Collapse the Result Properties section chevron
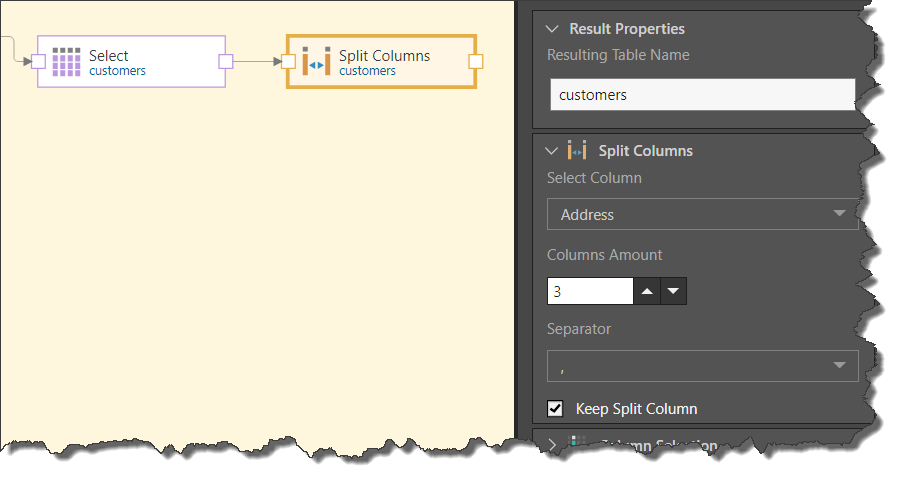Image resolution: width=901 pixels, height=480 pixels. [x=552, y=29]
